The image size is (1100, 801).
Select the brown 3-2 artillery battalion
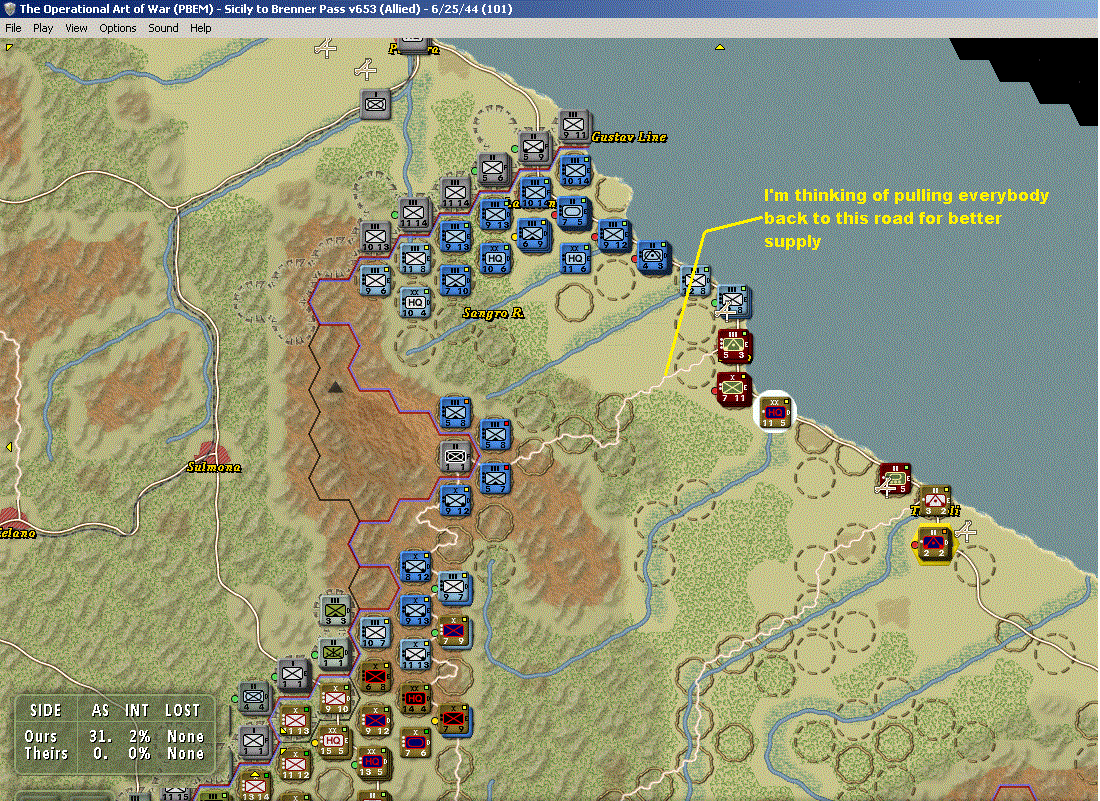point(935,501)
